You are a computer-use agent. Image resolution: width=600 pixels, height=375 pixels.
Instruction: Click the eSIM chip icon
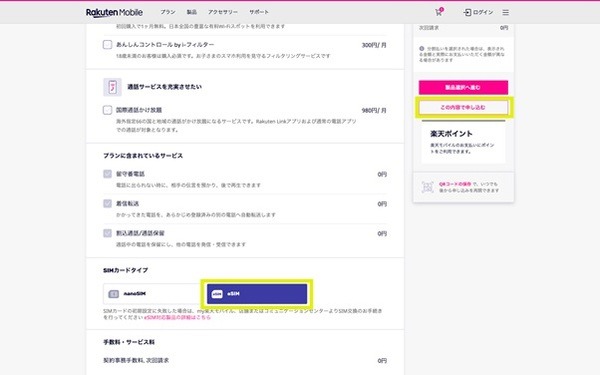217,294
